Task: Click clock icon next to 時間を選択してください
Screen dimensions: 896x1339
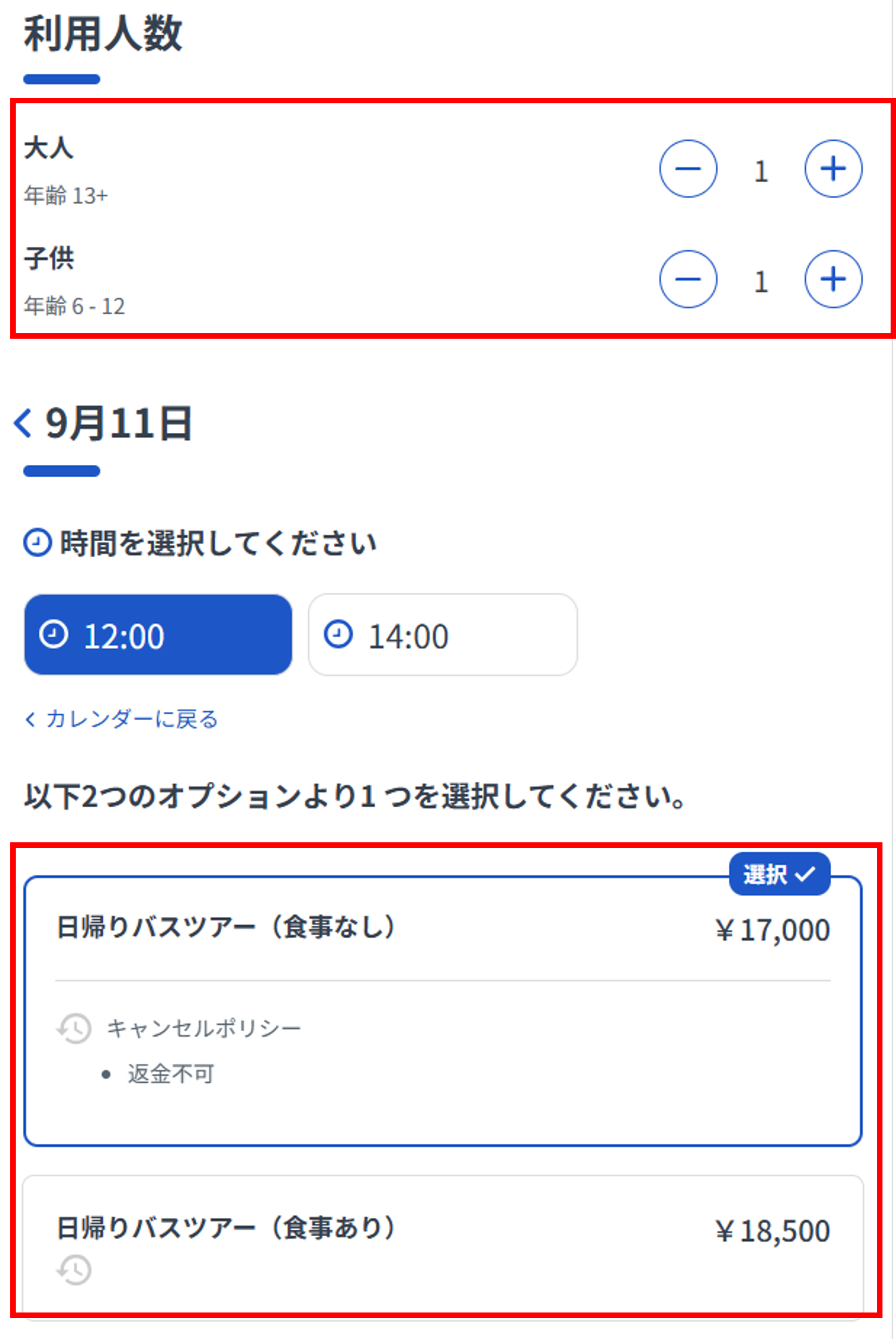Action: (38, 543)
